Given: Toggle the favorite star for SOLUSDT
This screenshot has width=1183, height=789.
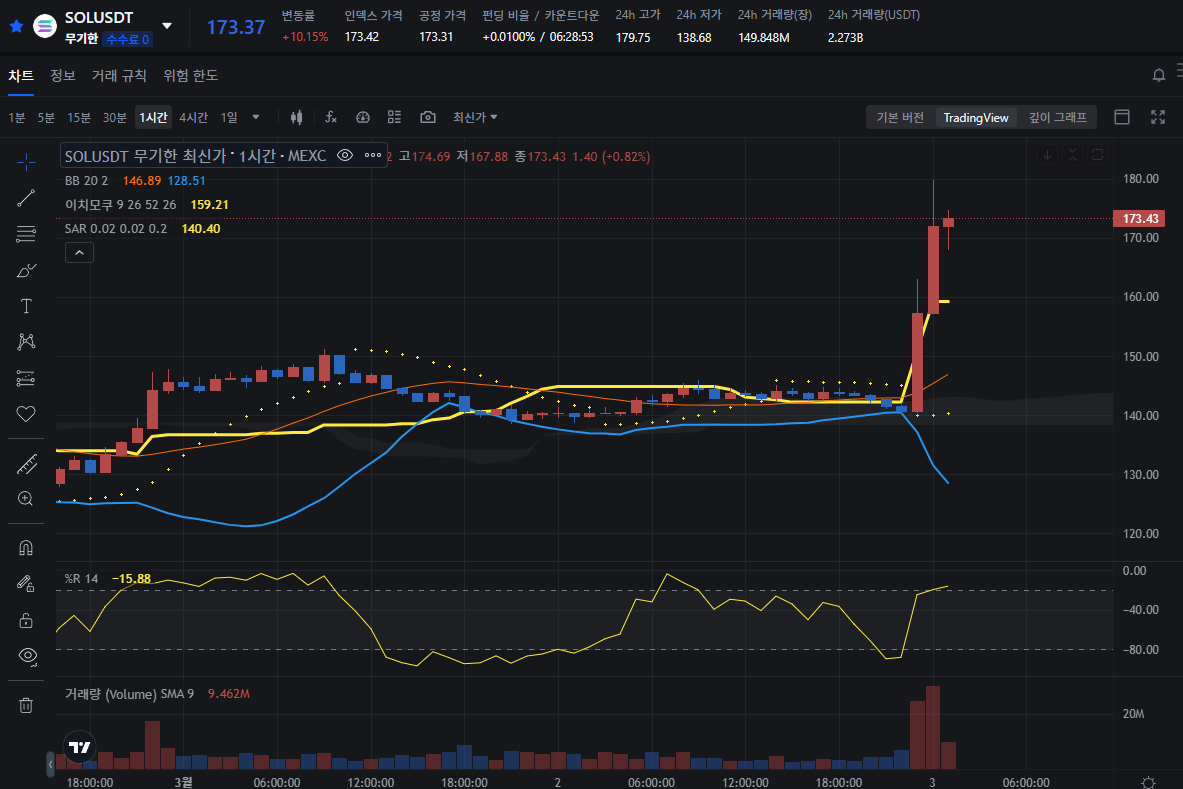Looking at the screenshot, I should [x=17, y=26].
